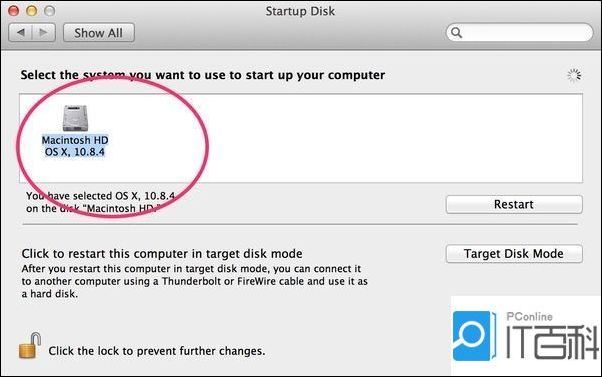Click the "Click to restart this computer in target disk mode" heading
602x377 pixels.
coord(162,254)
